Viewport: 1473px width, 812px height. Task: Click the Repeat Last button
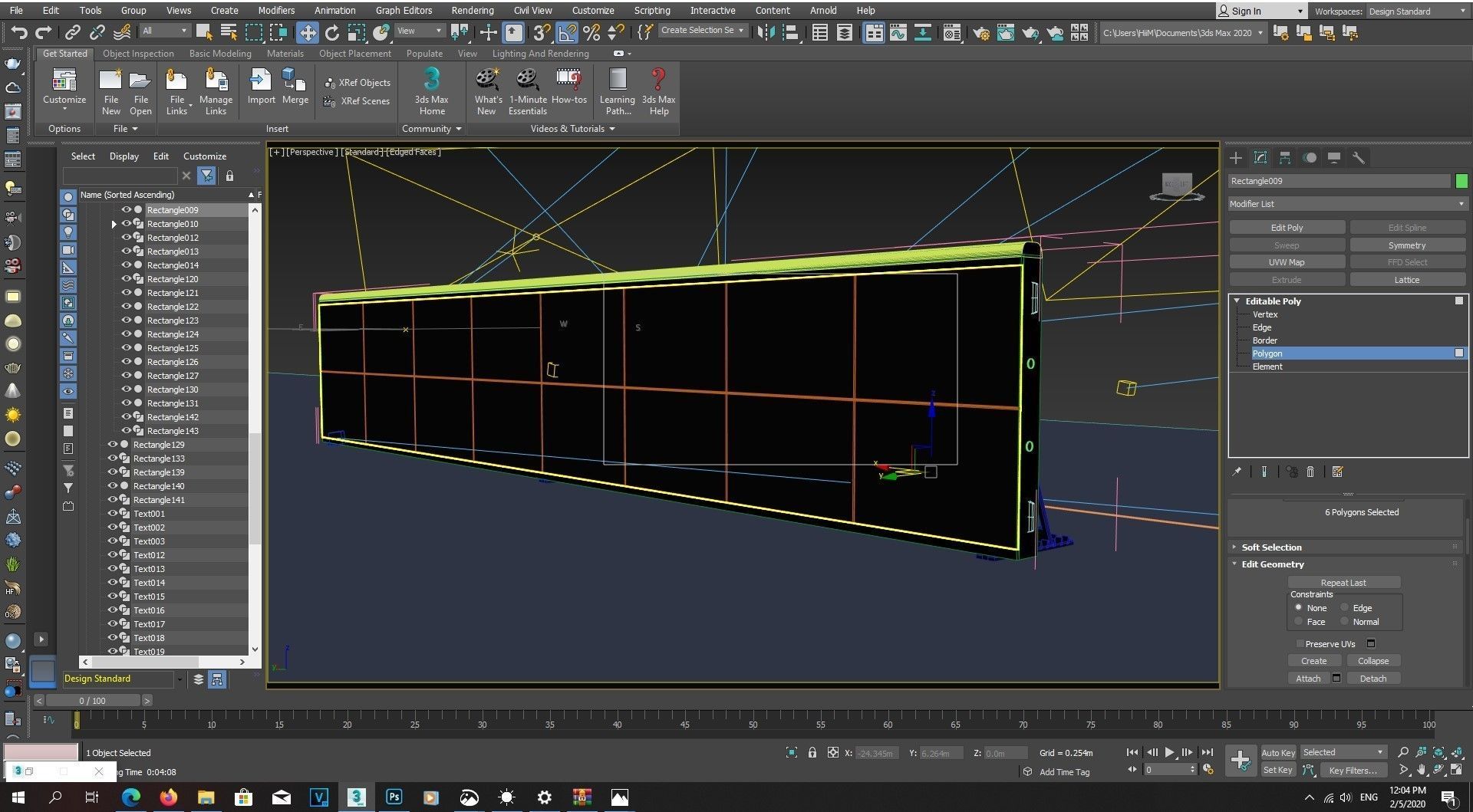(1343, 583)
